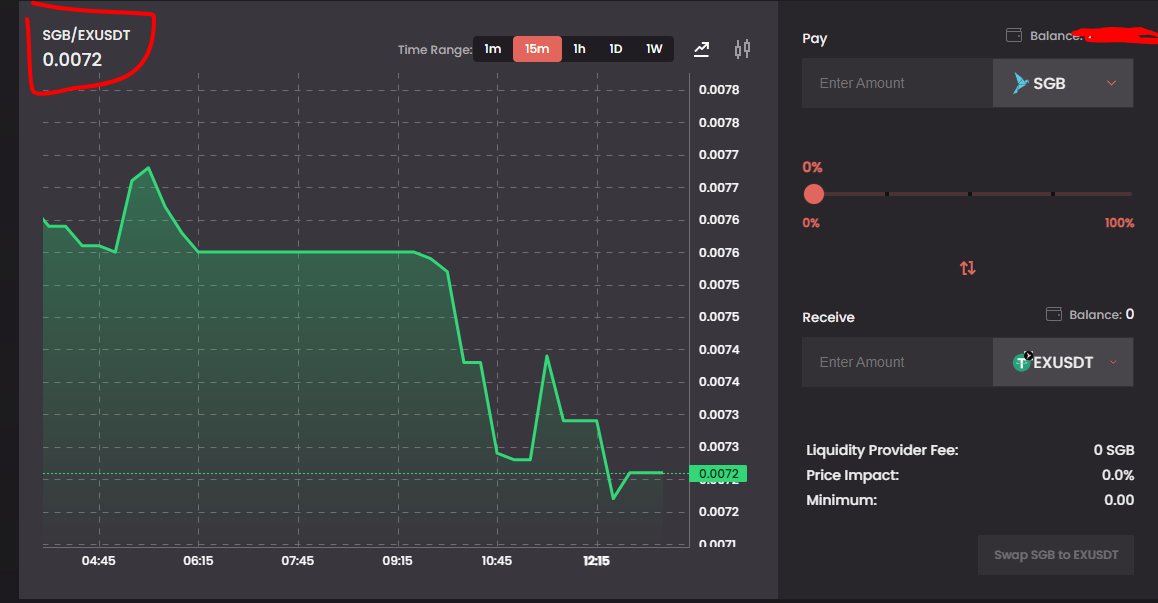Viewport: 1158px width, 603px height.
Task: Click the Pay Enter Amount field
Action: [x=897, y=84]
